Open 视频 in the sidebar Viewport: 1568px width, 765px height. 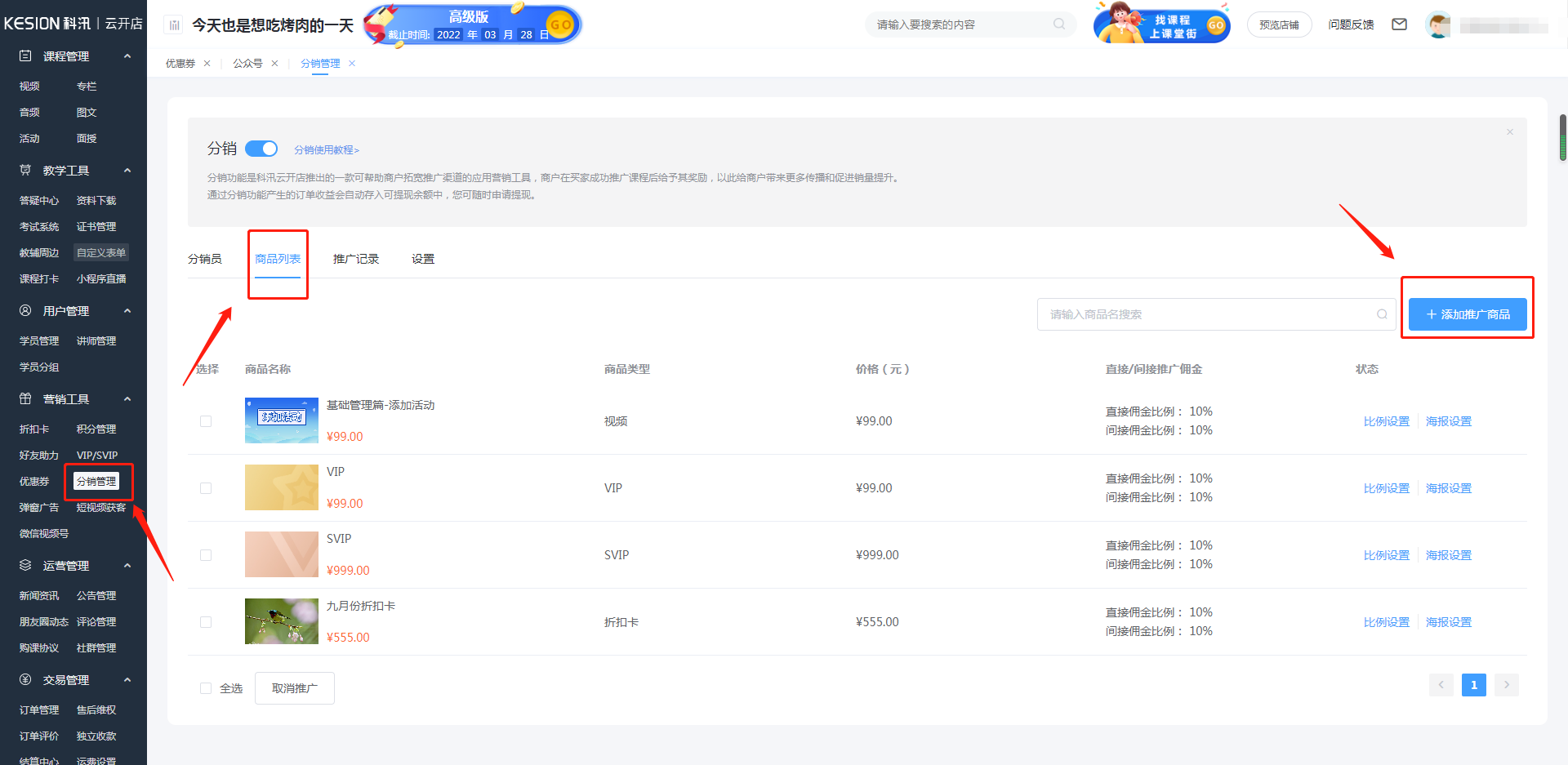29,87
